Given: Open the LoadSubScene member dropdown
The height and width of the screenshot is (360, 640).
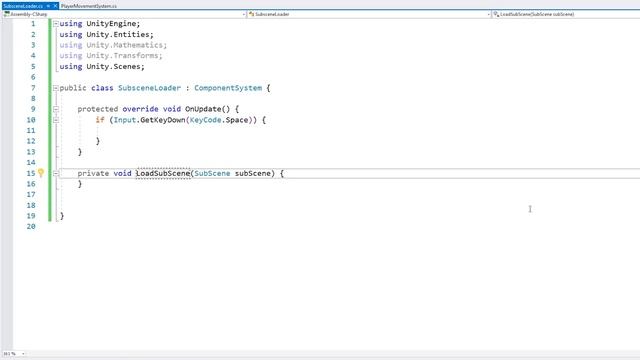Looking at the screenshot, I should point(566,14).
